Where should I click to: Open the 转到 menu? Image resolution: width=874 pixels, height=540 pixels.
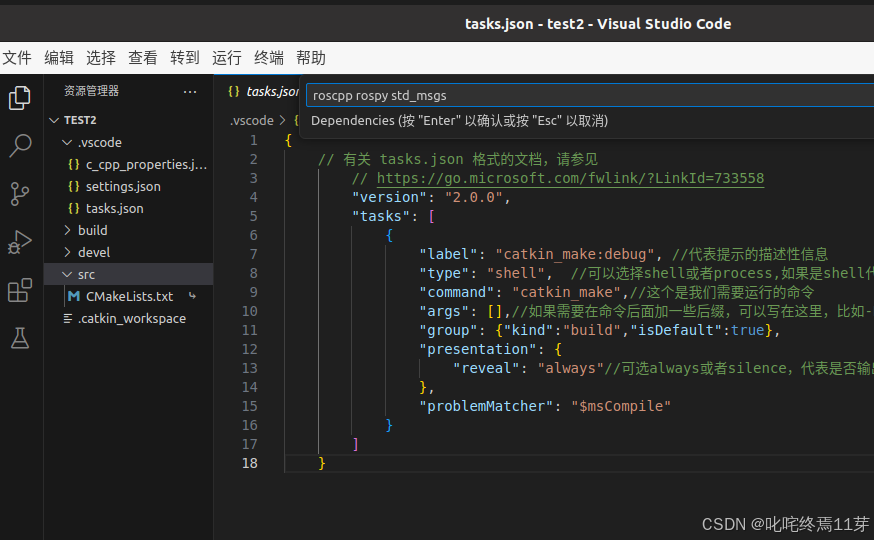[x=185, y=57]
